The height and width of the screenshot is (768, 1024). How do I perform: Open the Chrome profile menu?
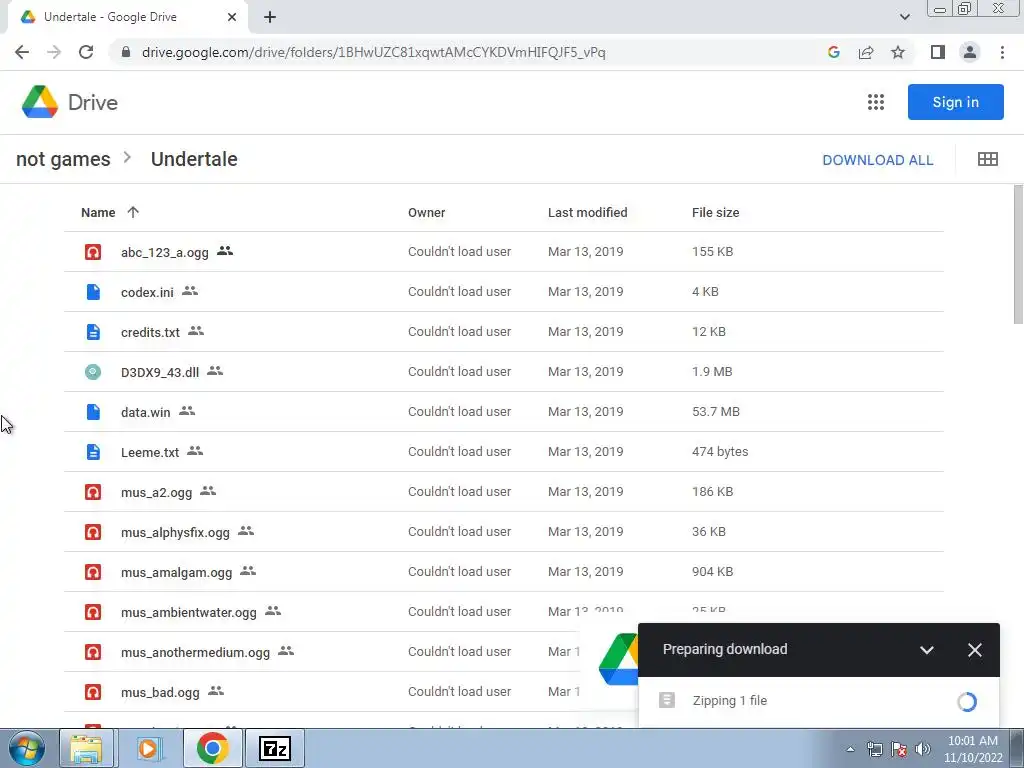pyautogui.click(x=970, y=52)
